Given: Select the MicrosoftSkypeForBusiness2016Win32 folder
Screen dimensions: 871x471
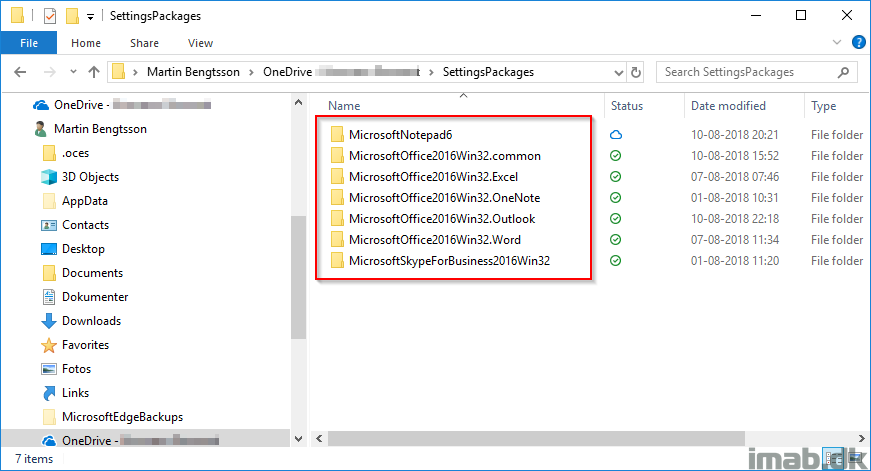Looking at the screenshot, I should [449, 261].
